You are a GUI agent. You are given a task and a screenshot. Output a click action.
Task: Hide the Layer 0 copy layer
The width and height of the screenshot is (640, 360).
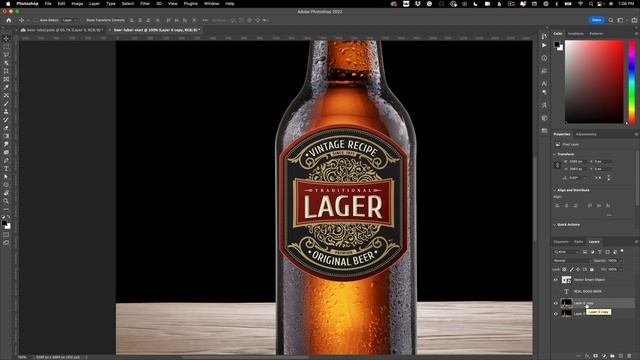pos(556,303)
